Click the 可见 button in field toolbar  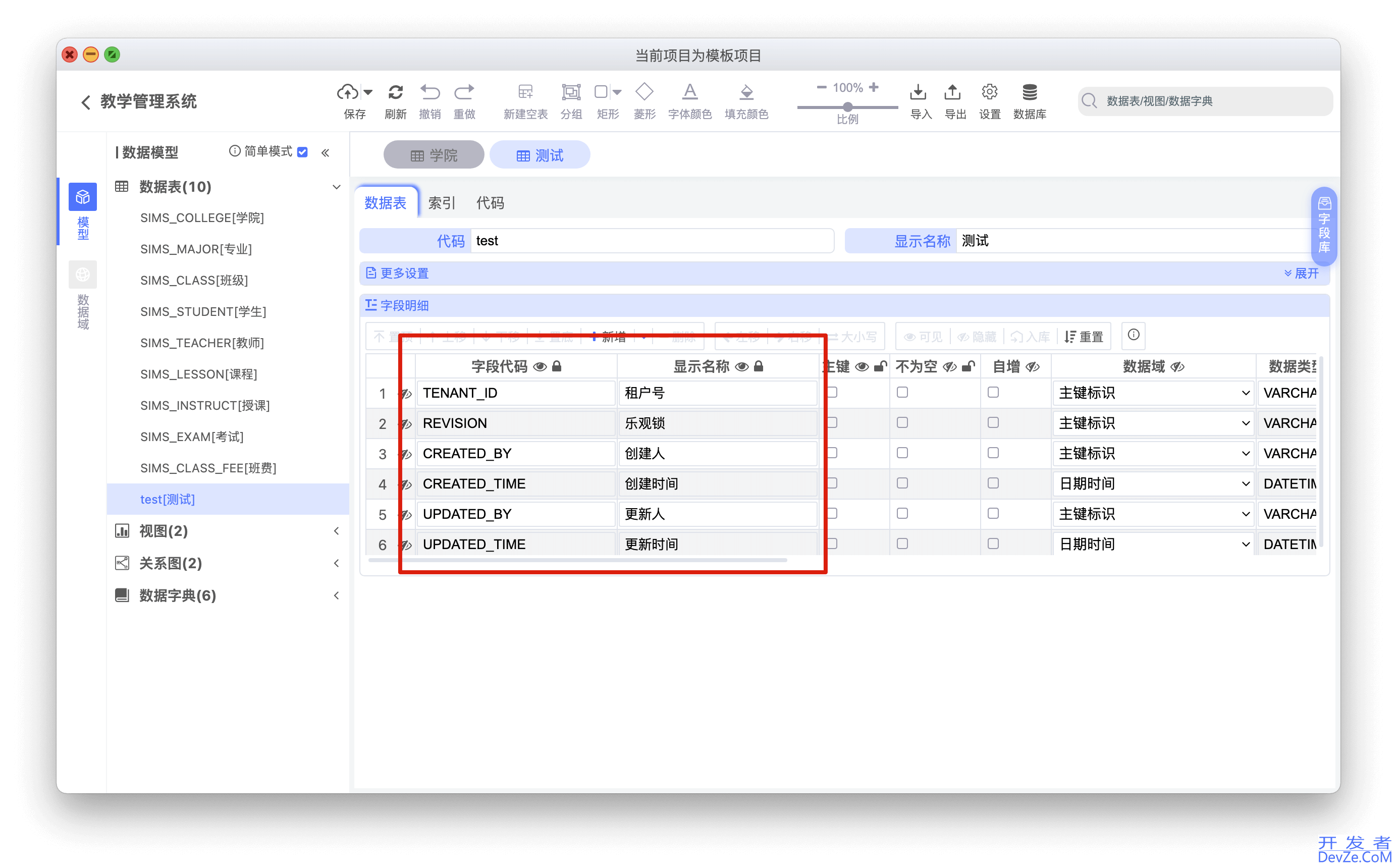click(x=923, y=337)
